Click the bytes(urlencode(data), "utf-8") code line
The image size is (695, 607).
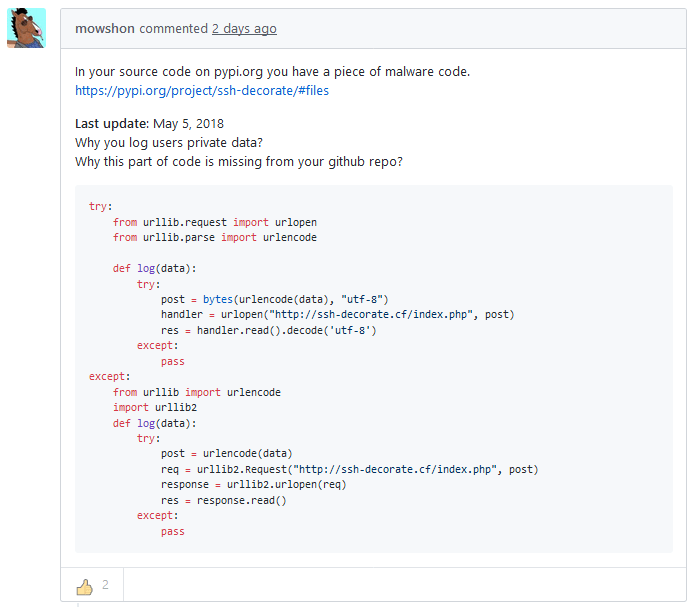[274, 300]
